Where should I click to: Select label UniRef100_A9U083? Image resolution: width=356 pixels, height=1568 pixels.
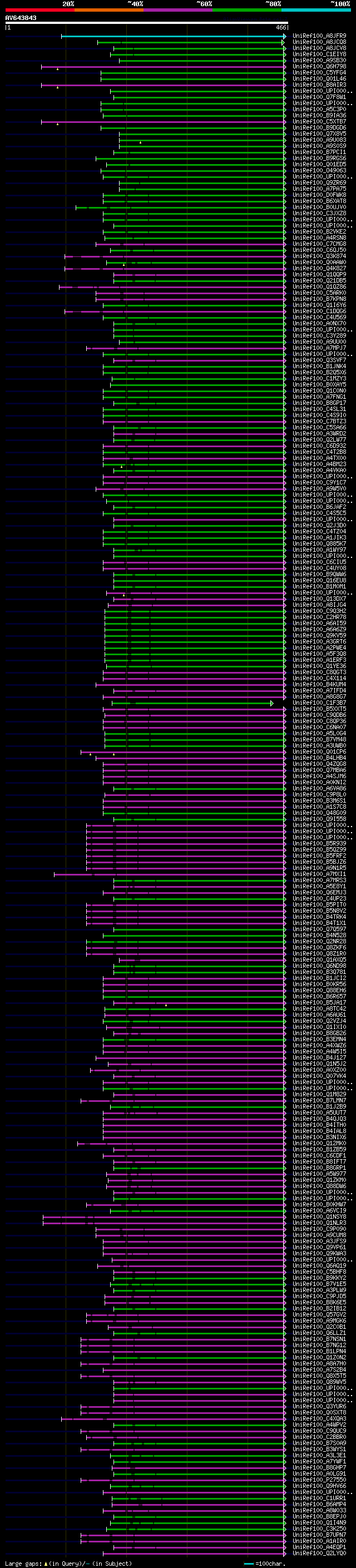point(319,140)
